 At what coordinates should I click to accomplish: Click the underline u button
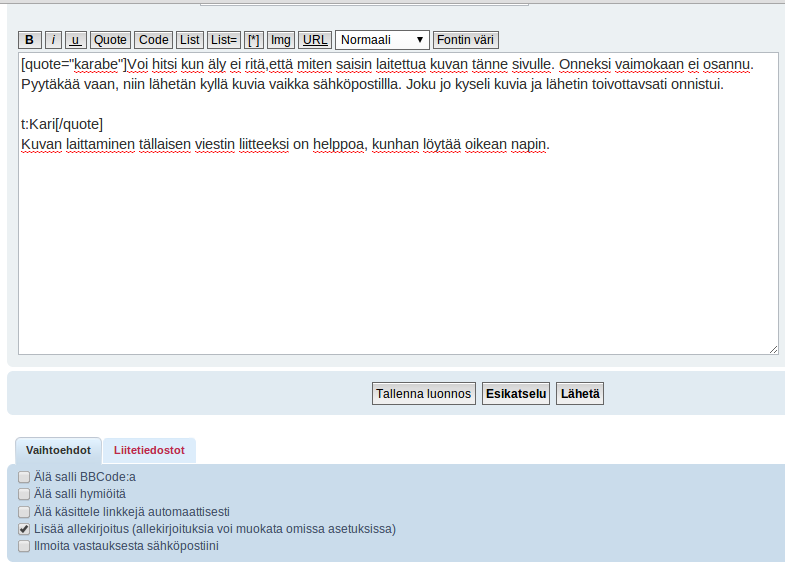click(x=76, y=40)
